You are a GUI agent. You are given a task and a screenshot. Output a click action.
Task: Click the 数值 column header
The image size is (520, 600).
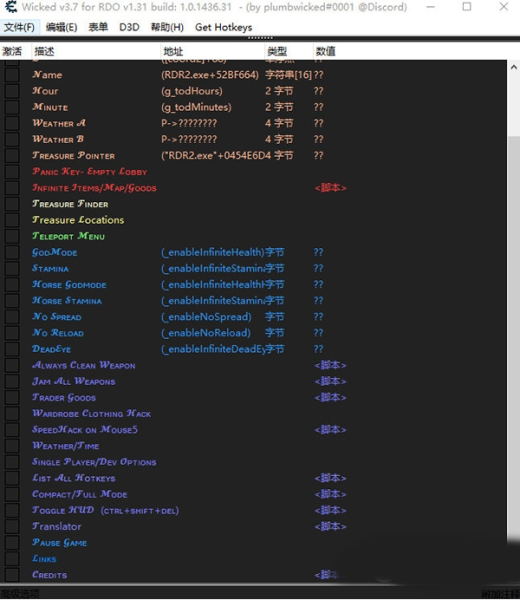(325, 51)
